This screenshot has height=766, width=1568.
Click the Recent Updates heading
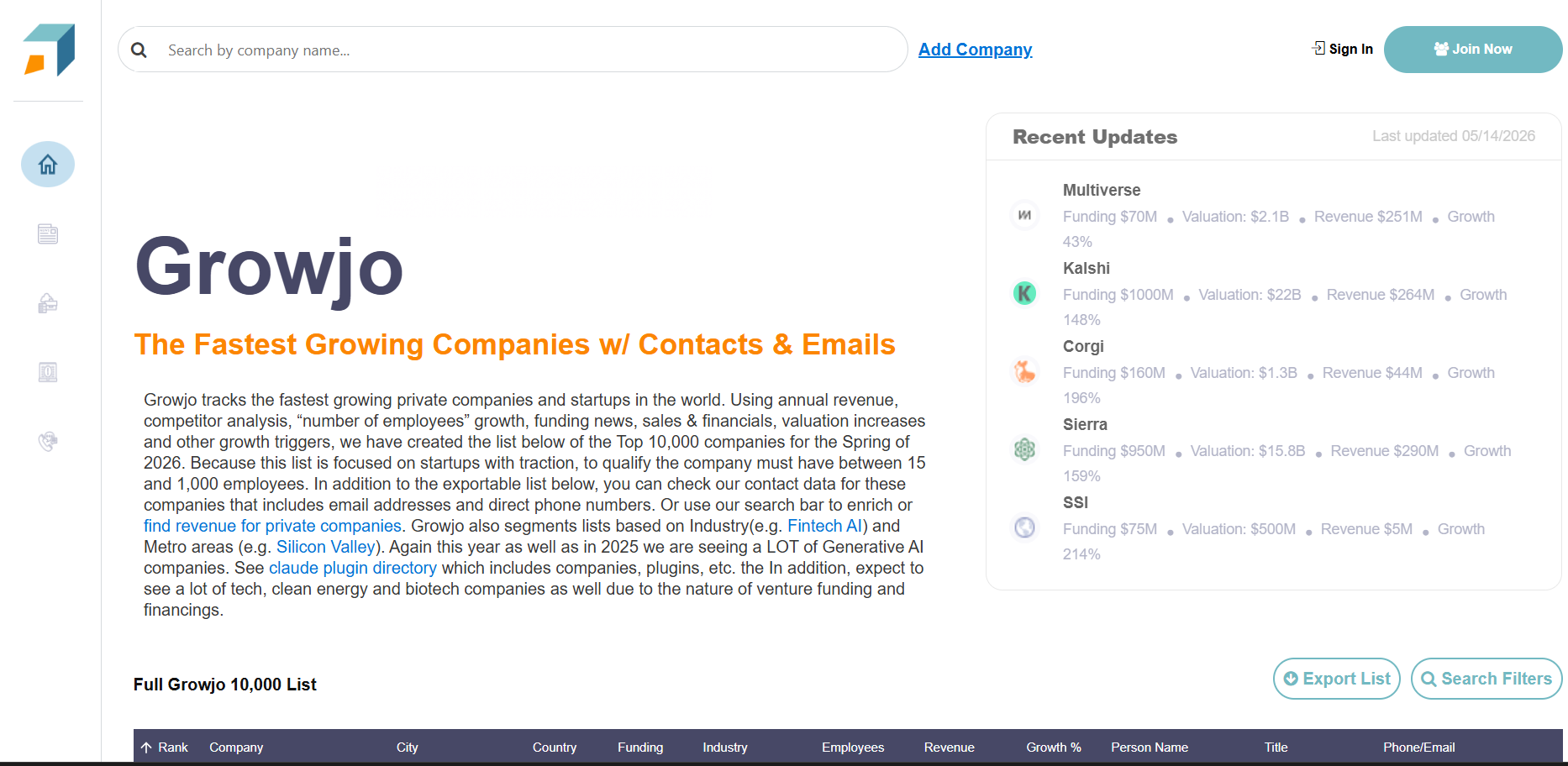pos(1095,137)
